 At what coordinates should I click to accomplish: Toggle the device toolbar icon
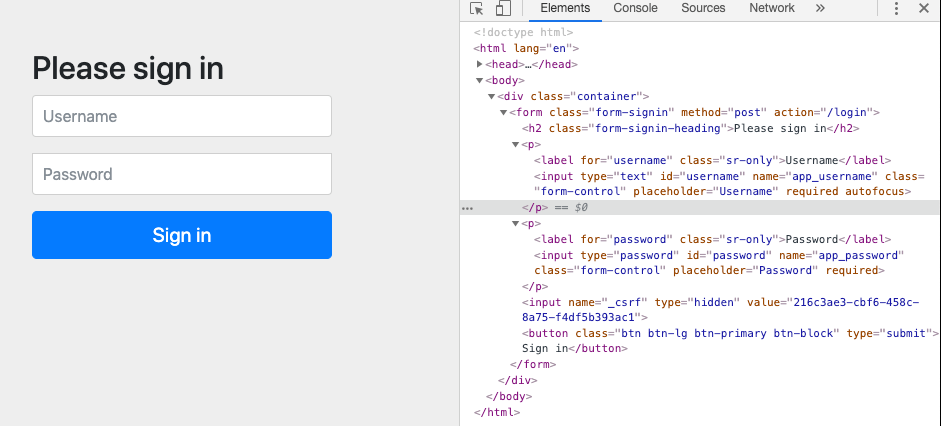[503, 8]
